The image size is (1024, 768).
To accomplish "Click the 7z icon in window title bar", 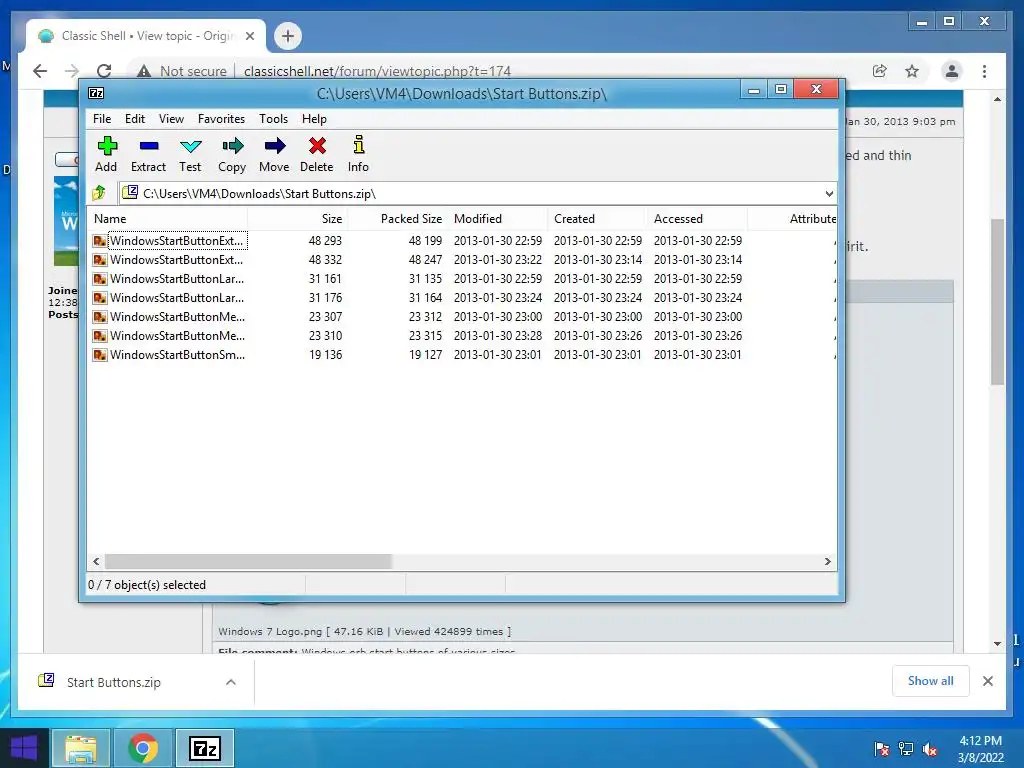I will coord(96,93).
